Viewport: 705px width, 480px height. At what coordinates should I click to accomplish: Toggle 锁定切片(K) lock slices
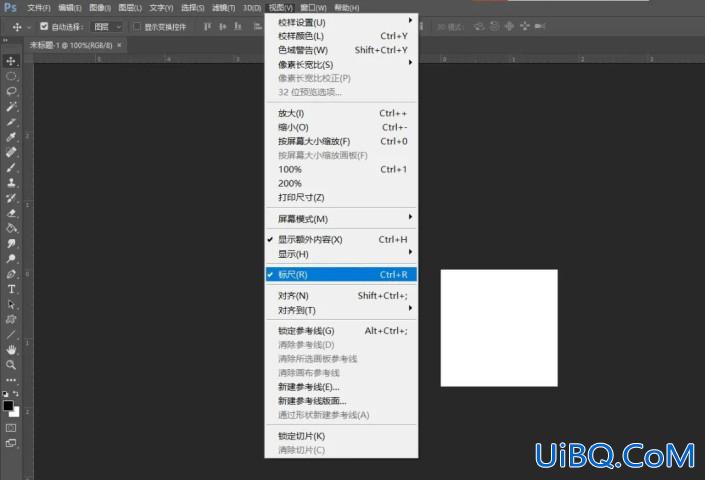341,436
